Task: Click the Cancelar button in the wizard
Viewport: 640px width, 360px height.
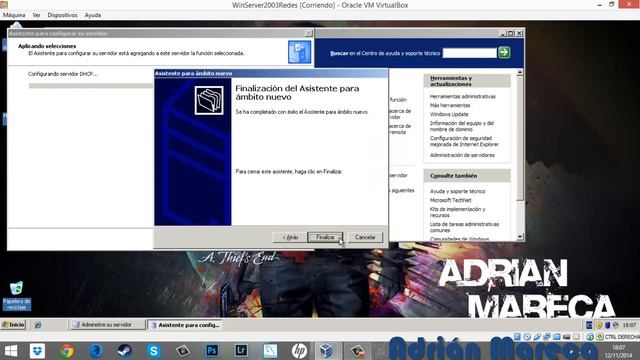Action: pyautogui.click(x=365, y=237)
